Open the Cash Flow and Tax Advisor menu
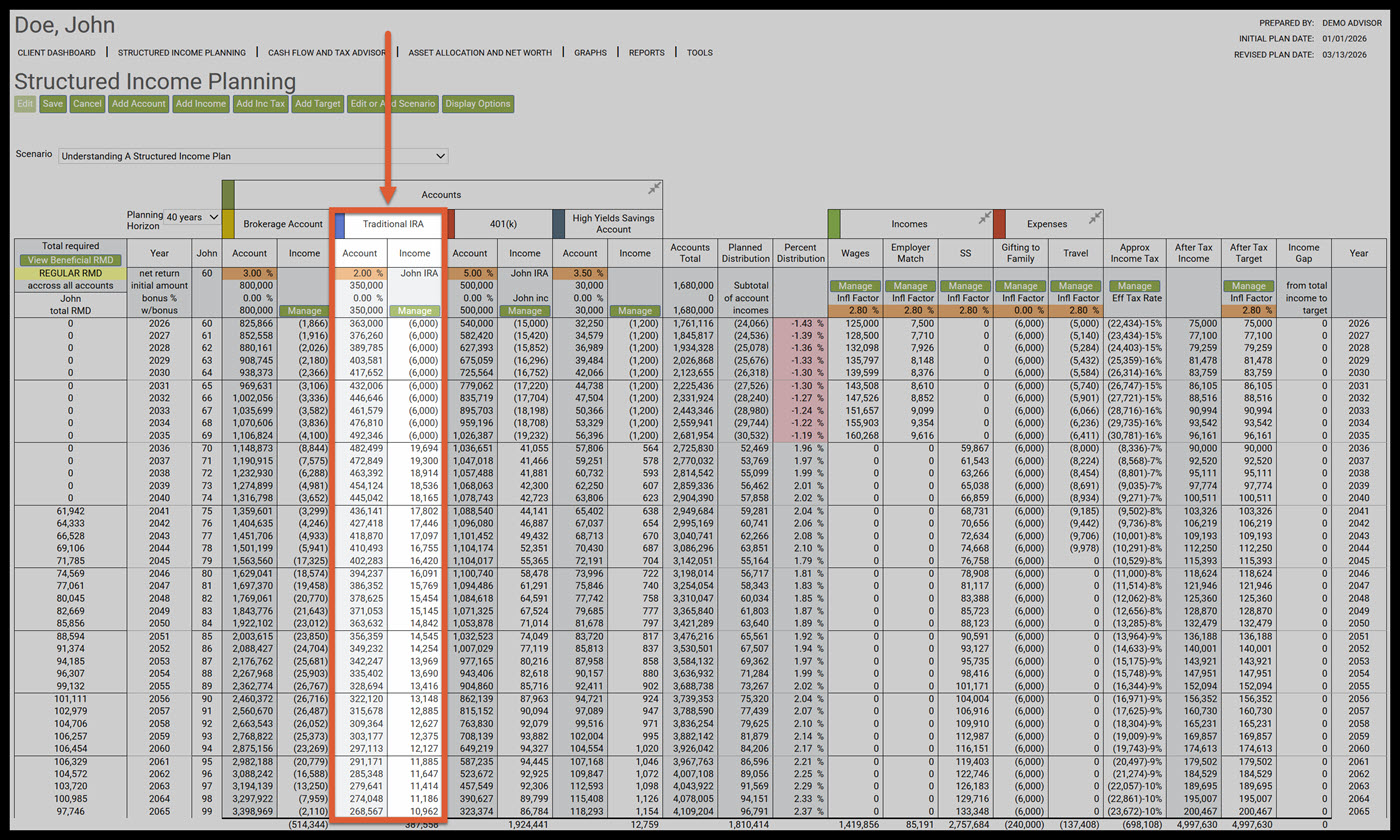This screenshot has width=1400, height=840. [x=327, y=52]
